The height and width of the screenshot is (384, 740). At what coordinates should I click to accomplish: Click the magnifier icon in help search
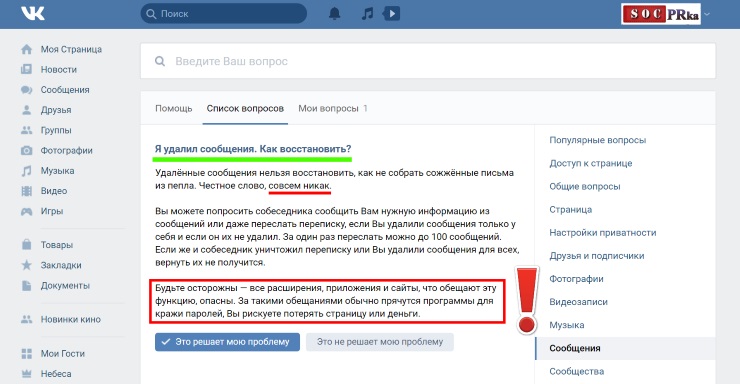[x=160, y=61]
